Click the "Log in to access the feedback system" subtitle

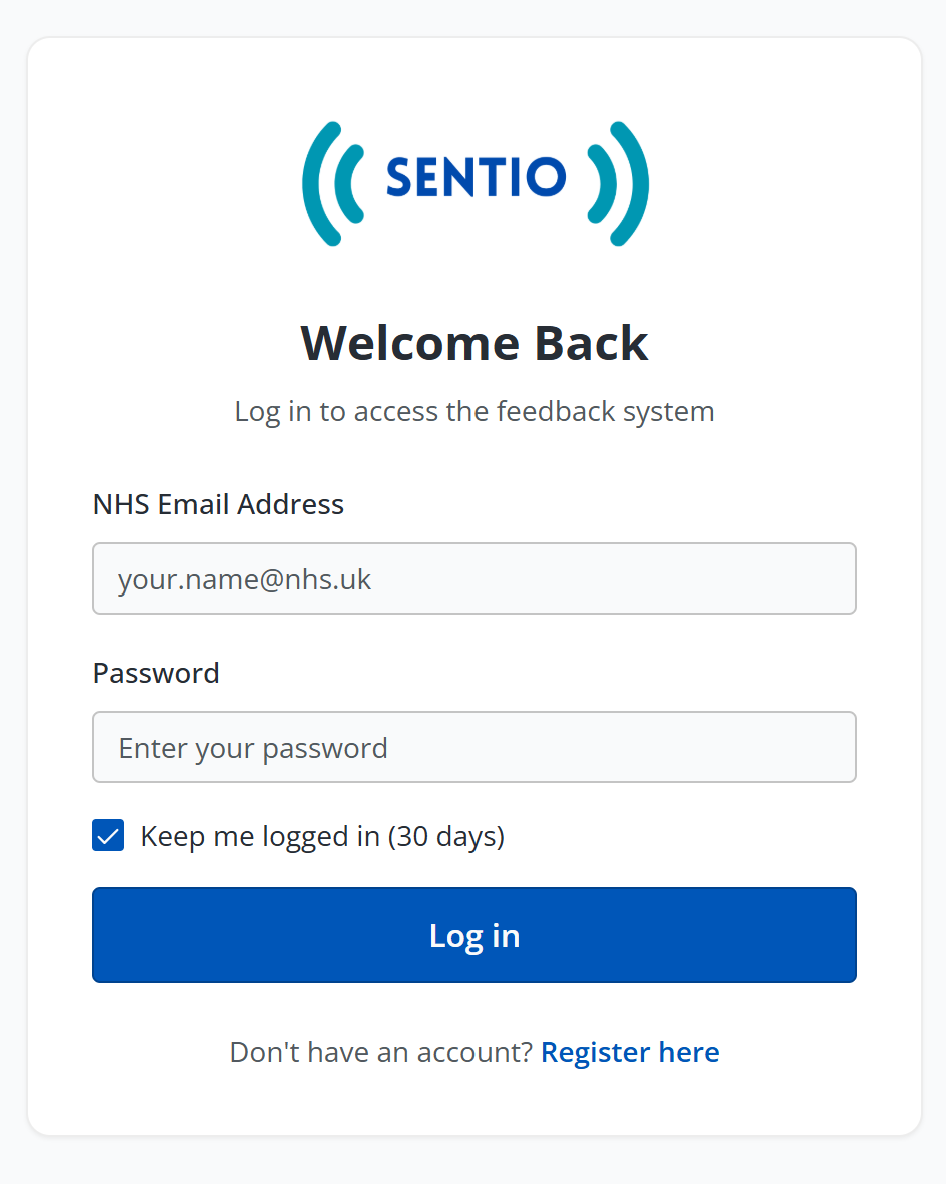(474, 411)
